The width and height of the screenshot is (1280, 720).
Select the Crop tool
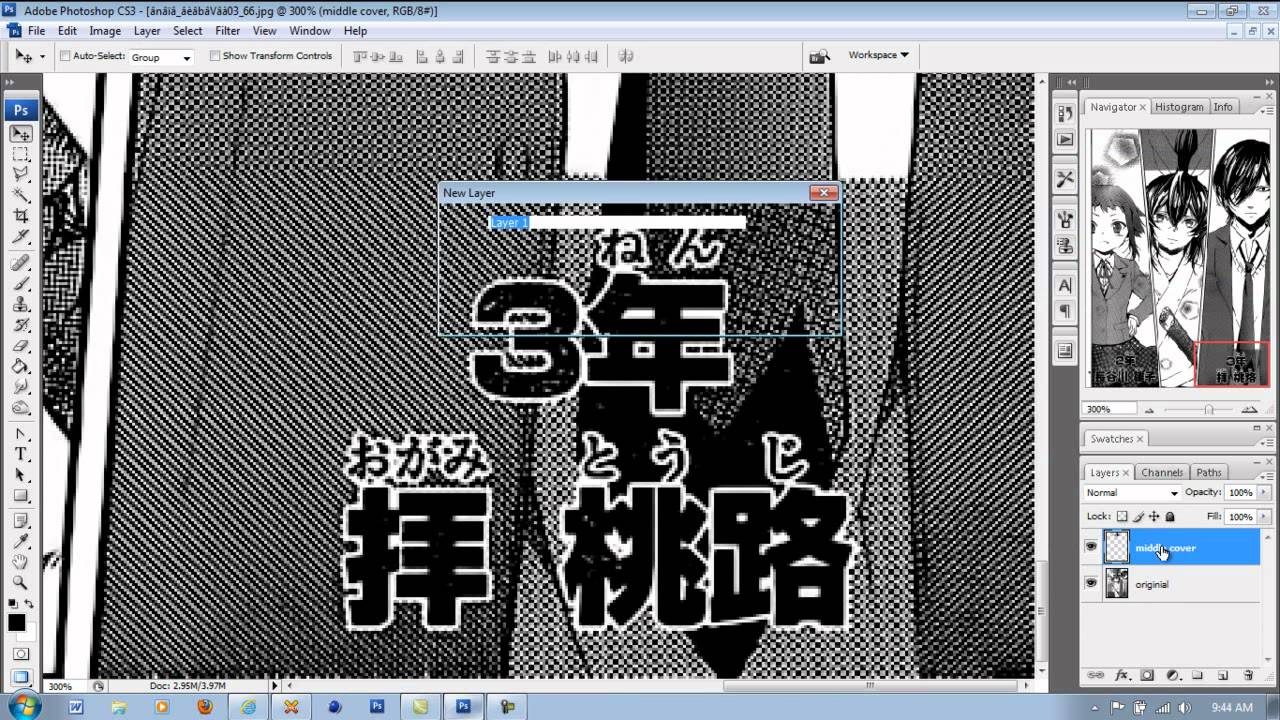(20, 215)
